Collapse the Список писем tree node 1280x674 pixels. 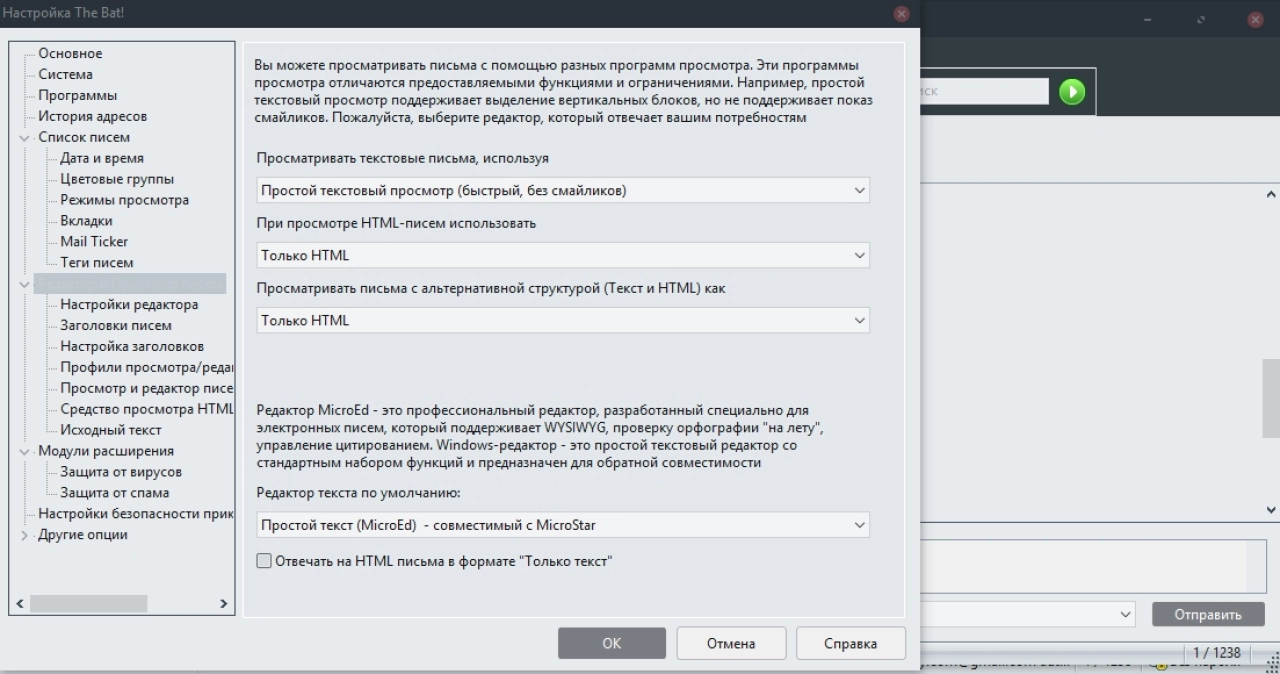click(25, 137)
